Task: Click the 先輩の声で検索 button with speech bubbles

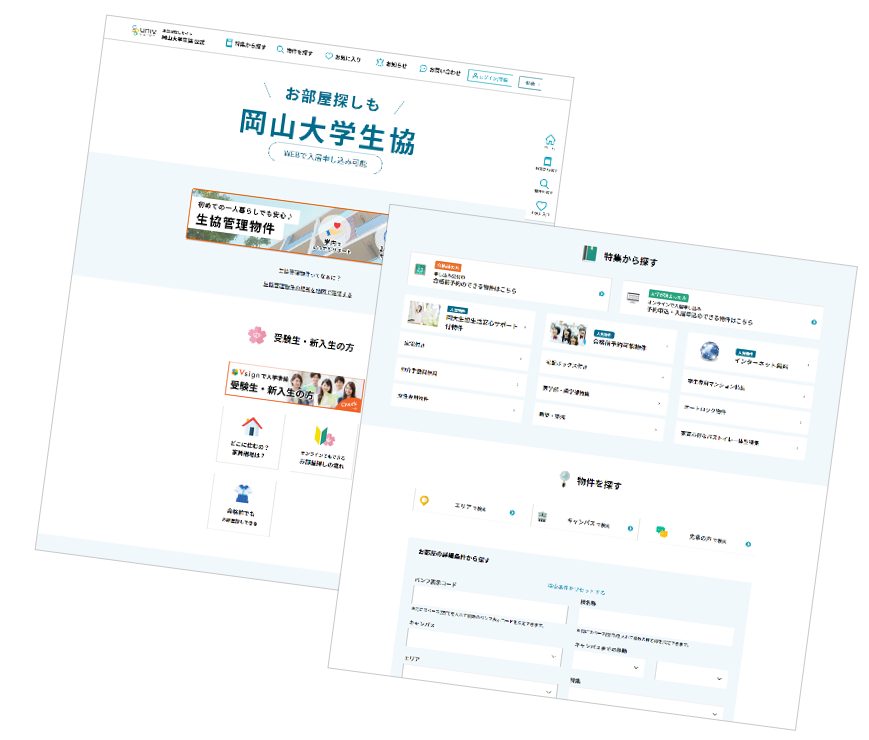Action: [703, 538]
